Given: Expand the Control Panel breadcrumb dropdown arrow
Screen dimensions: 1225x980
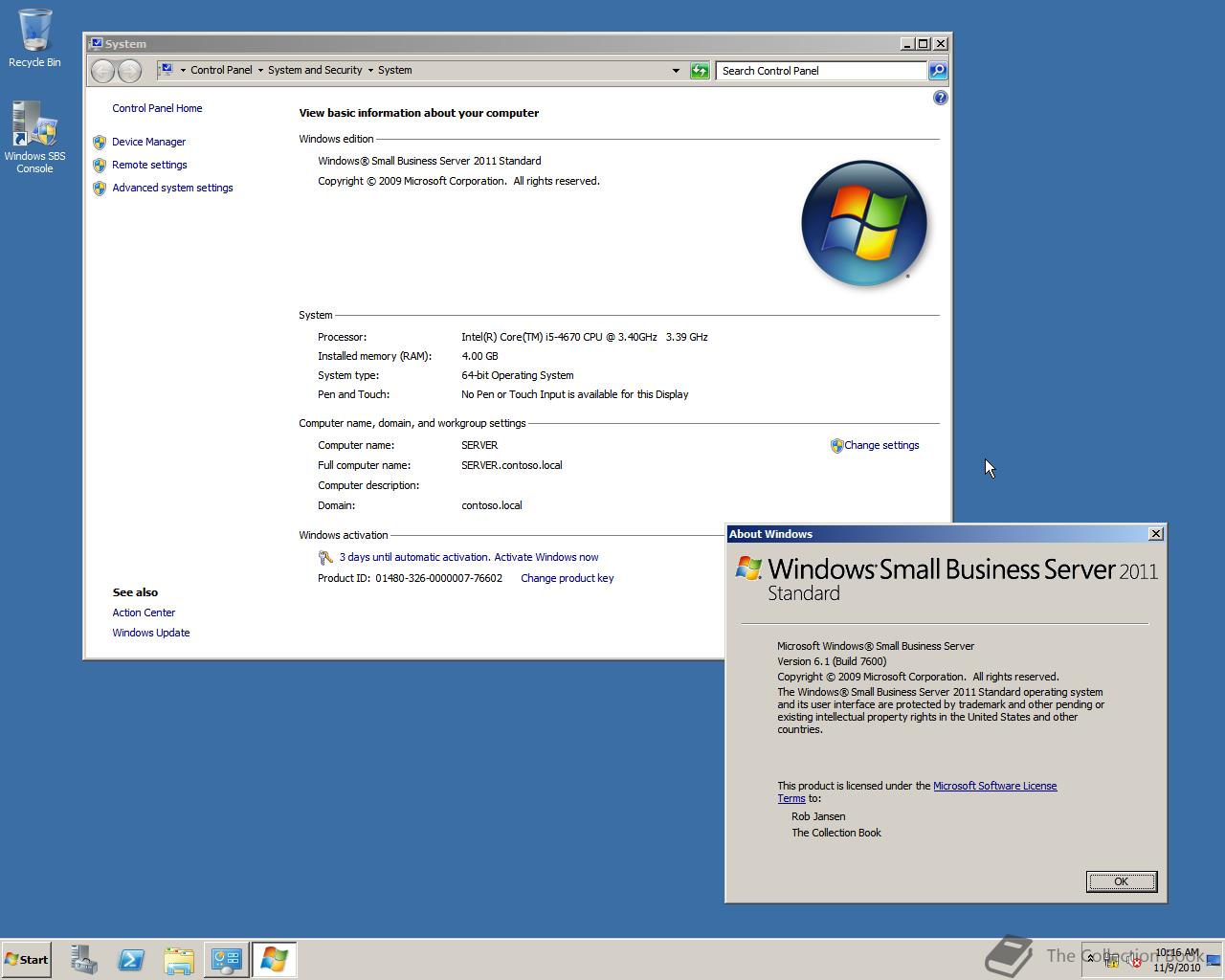Looking at the screenshot, I should (x=260, y=70).
